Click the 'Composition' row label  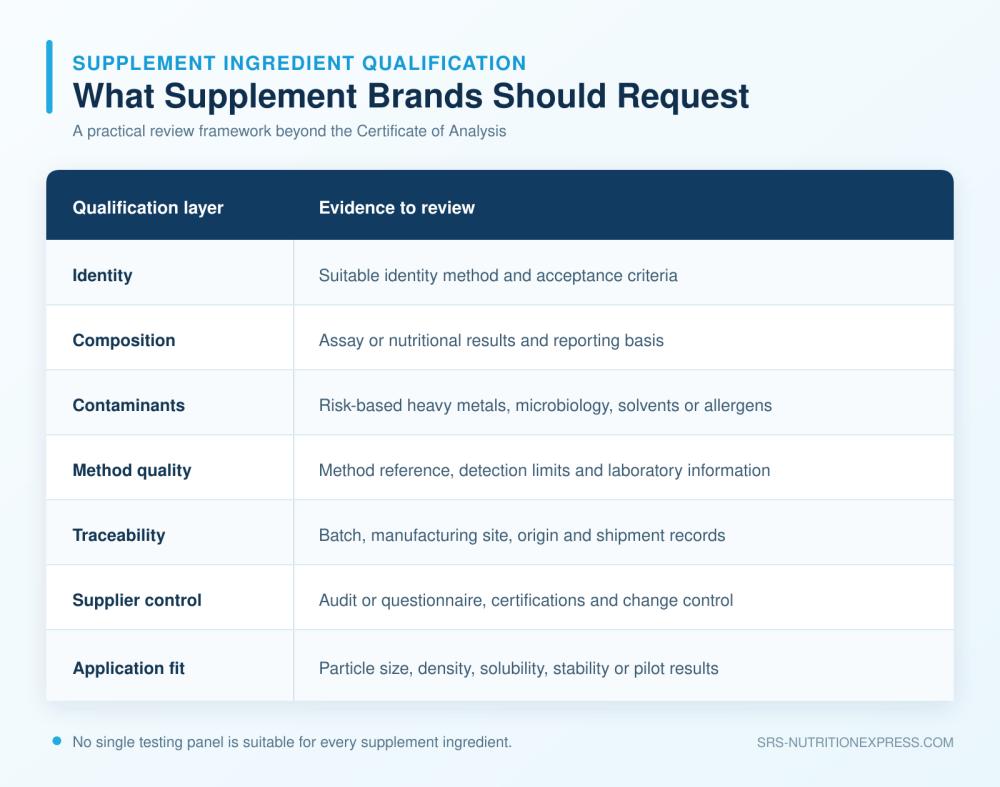[124, 341]
